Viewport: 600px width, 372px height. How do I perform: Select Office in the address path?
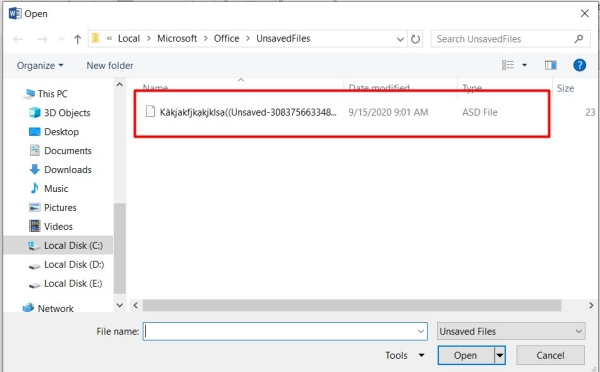click(x=227, y=39)
